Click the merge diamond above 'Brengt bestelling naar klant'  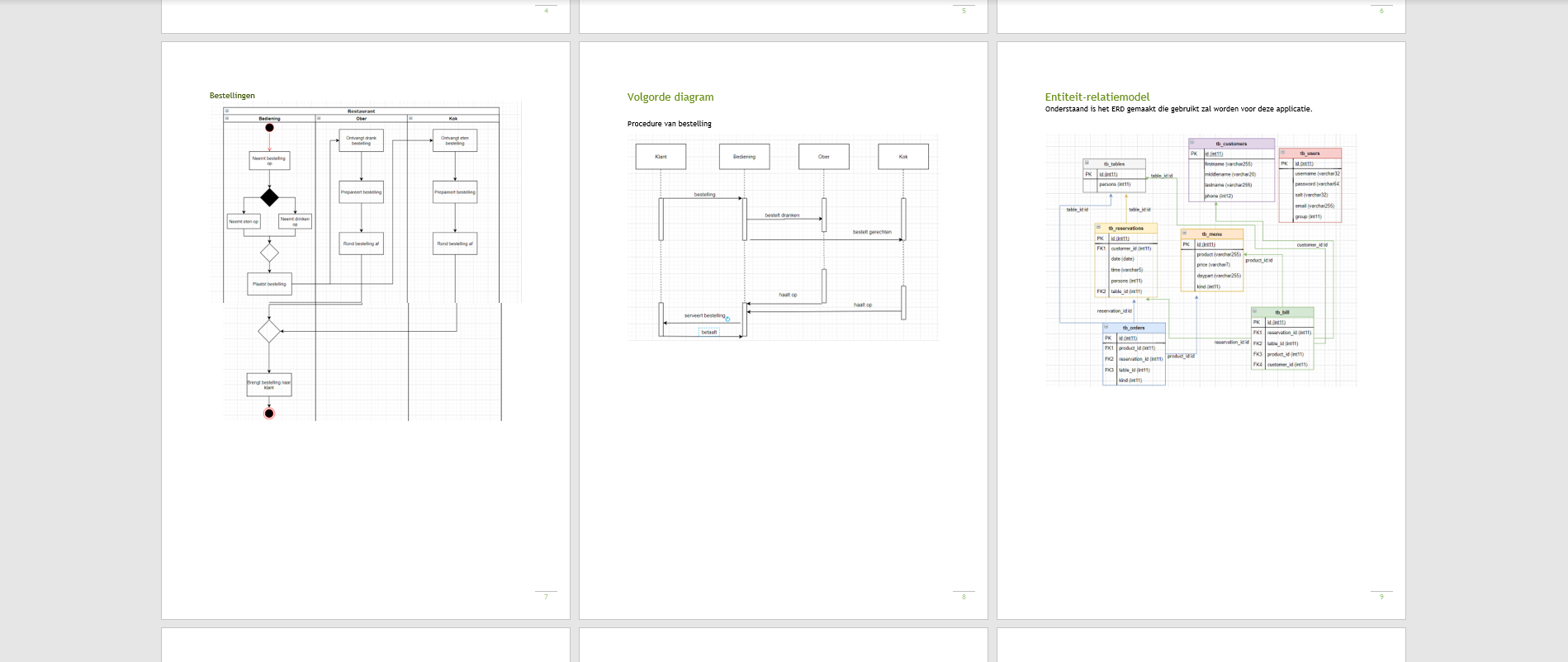269,331
